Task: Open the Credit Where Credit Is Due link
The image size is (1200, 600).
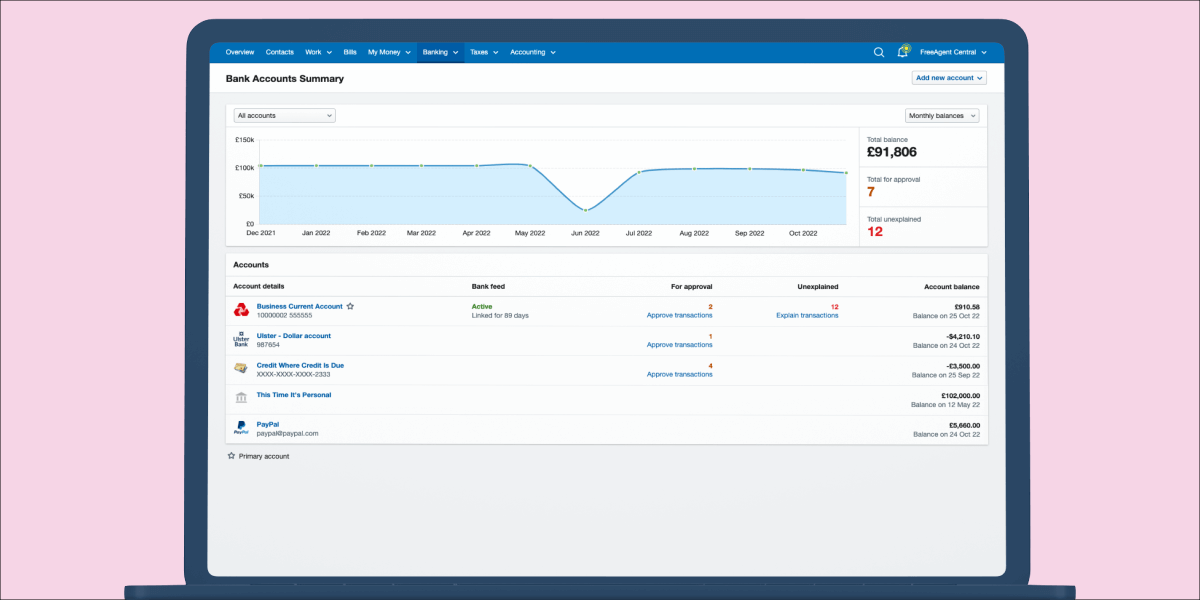Action: (x=300, y=365)
